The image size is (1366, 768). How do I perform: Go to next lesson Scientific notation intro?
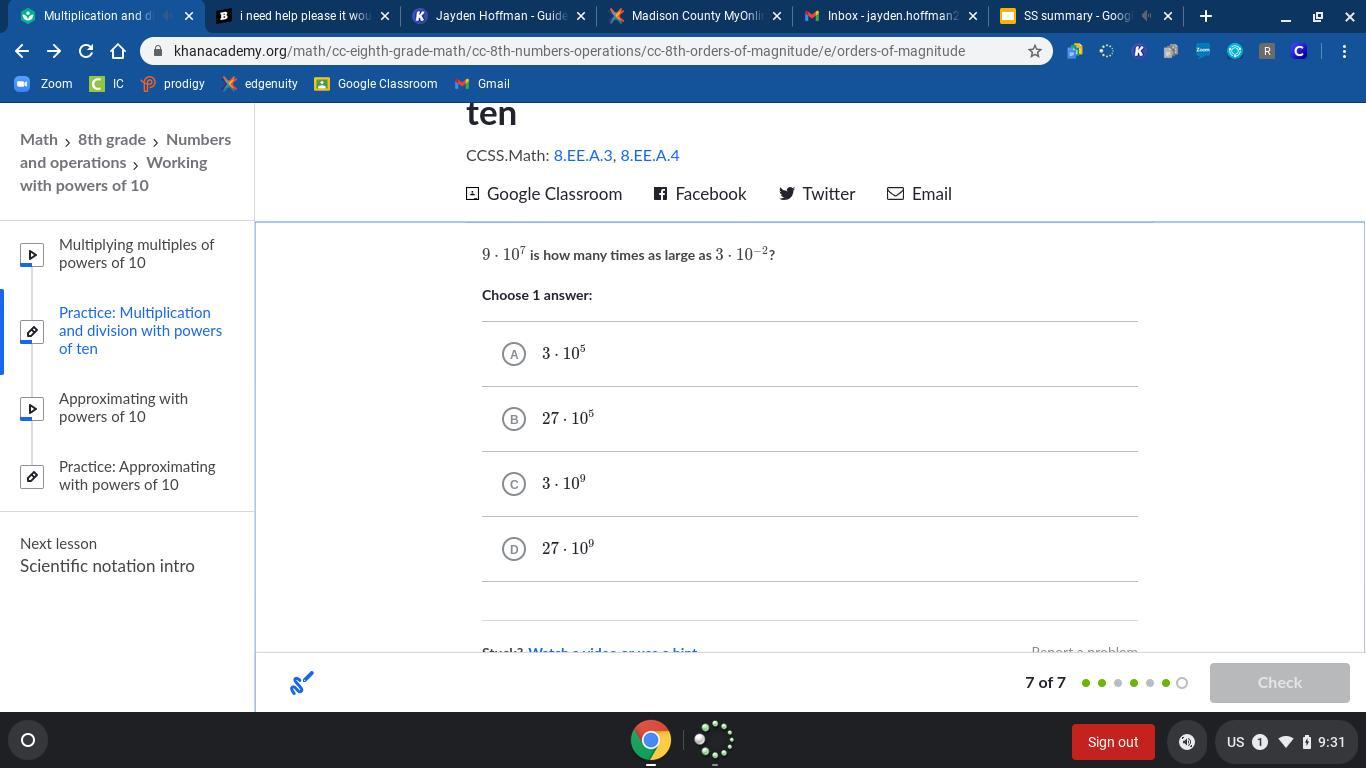pyautogui.click(x=107, y=566)
